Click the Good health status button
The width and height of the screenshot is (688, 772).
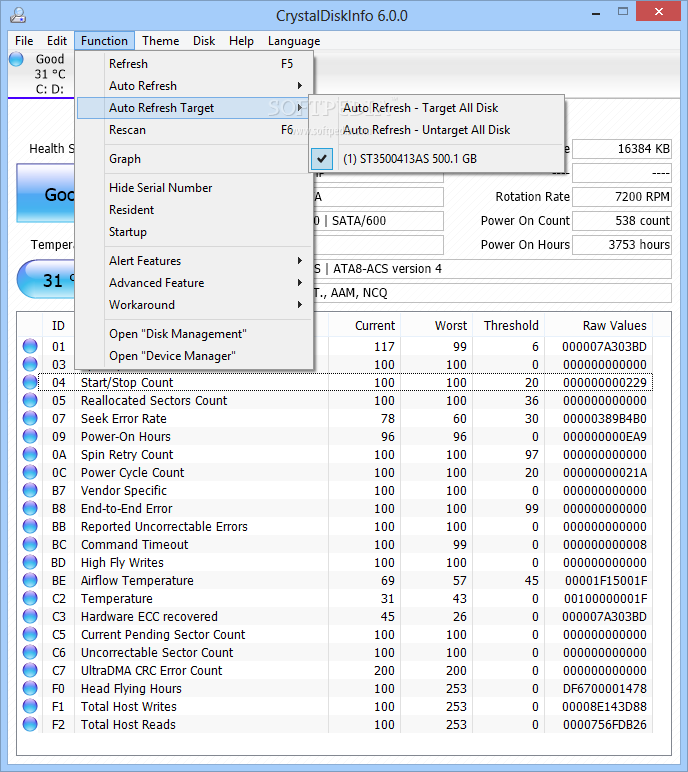point(45,193)
